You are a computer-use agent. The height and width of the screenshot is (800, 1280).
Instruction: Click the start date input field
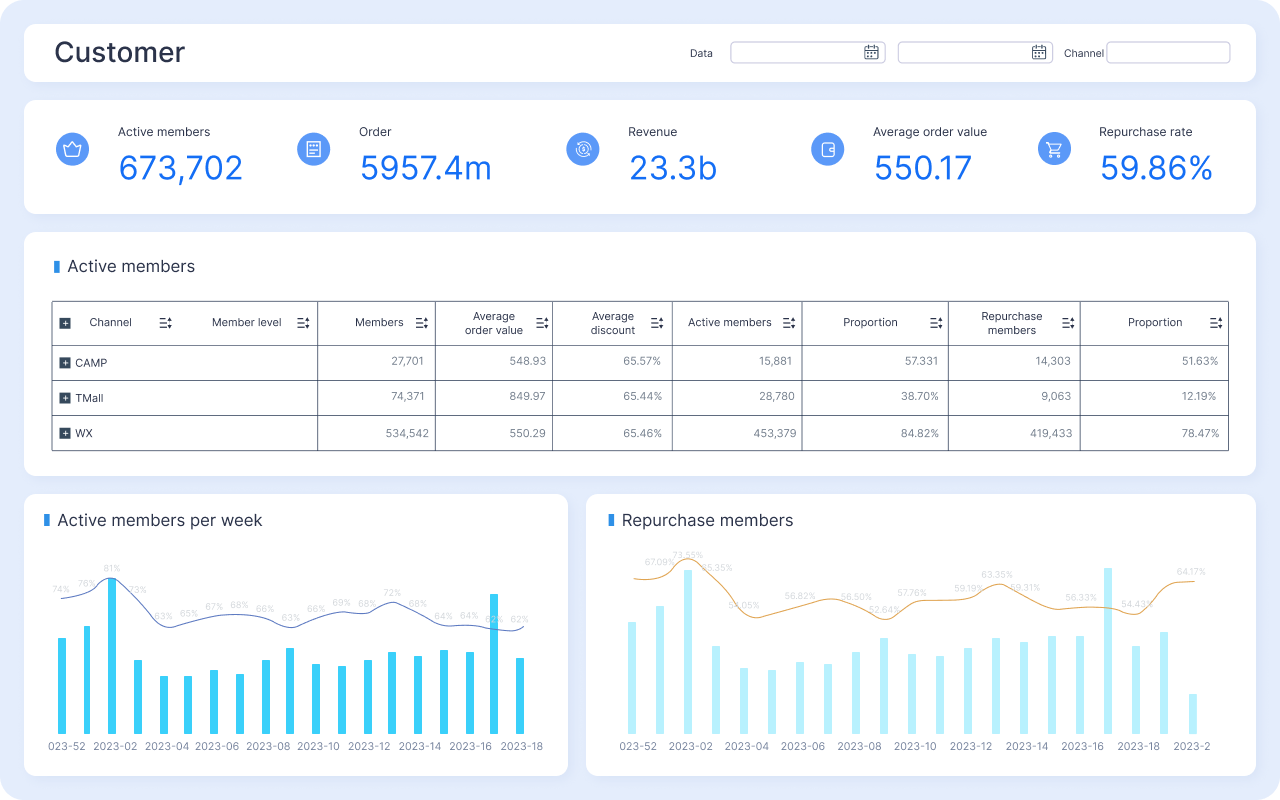795,53
